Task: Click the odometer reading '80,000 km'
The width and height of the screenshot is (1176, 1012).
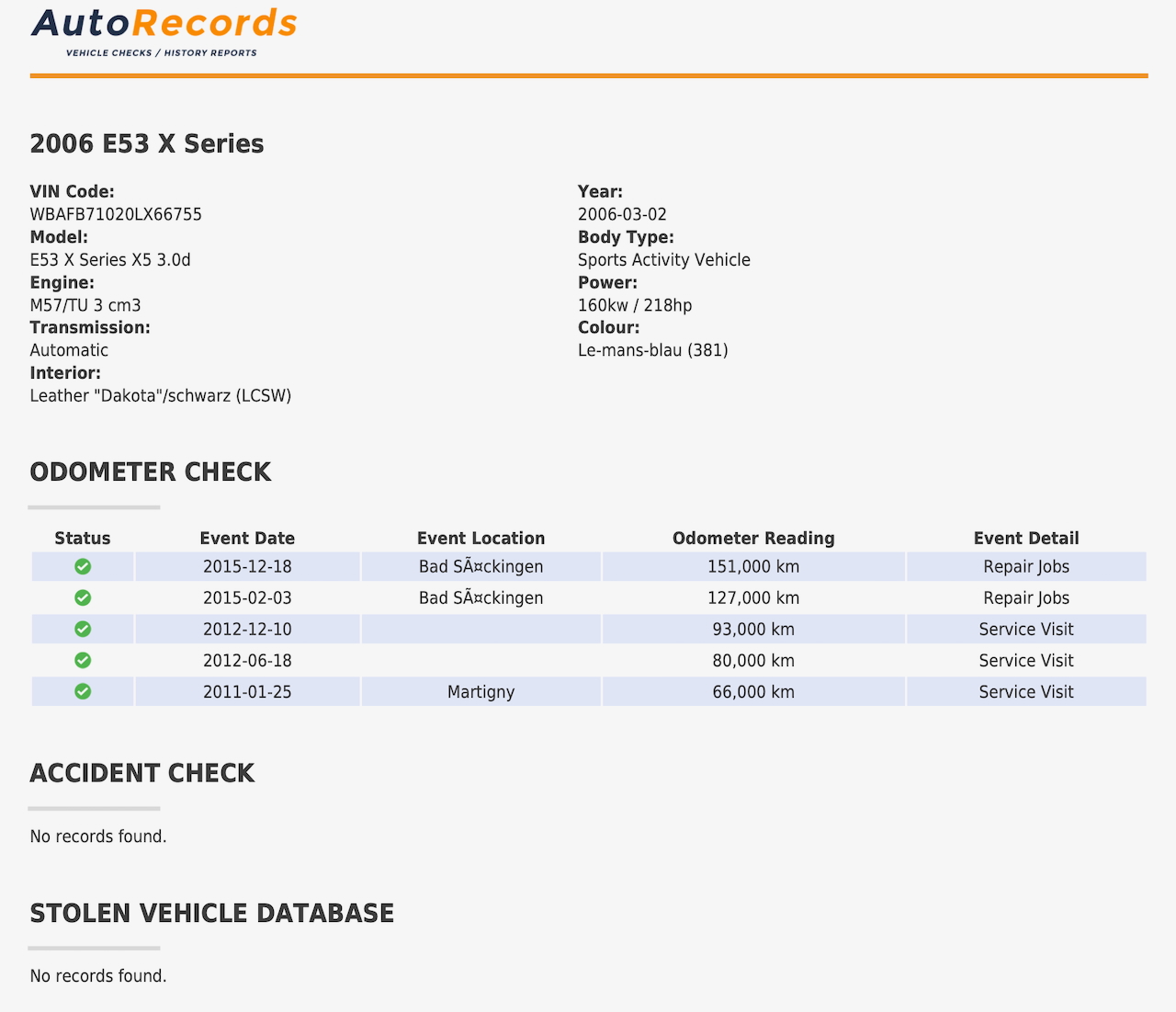Action: pos(753,660)
